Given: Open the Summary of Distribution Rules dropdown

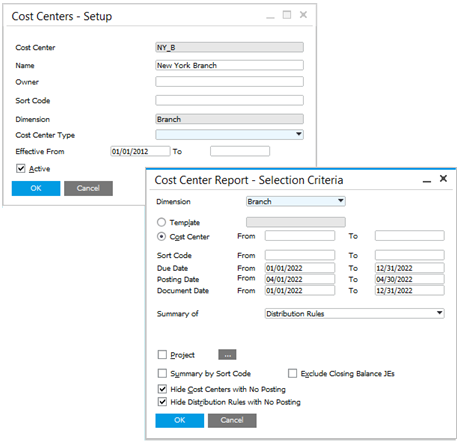Looking at the screenshot, I should (x=354, y=313).
